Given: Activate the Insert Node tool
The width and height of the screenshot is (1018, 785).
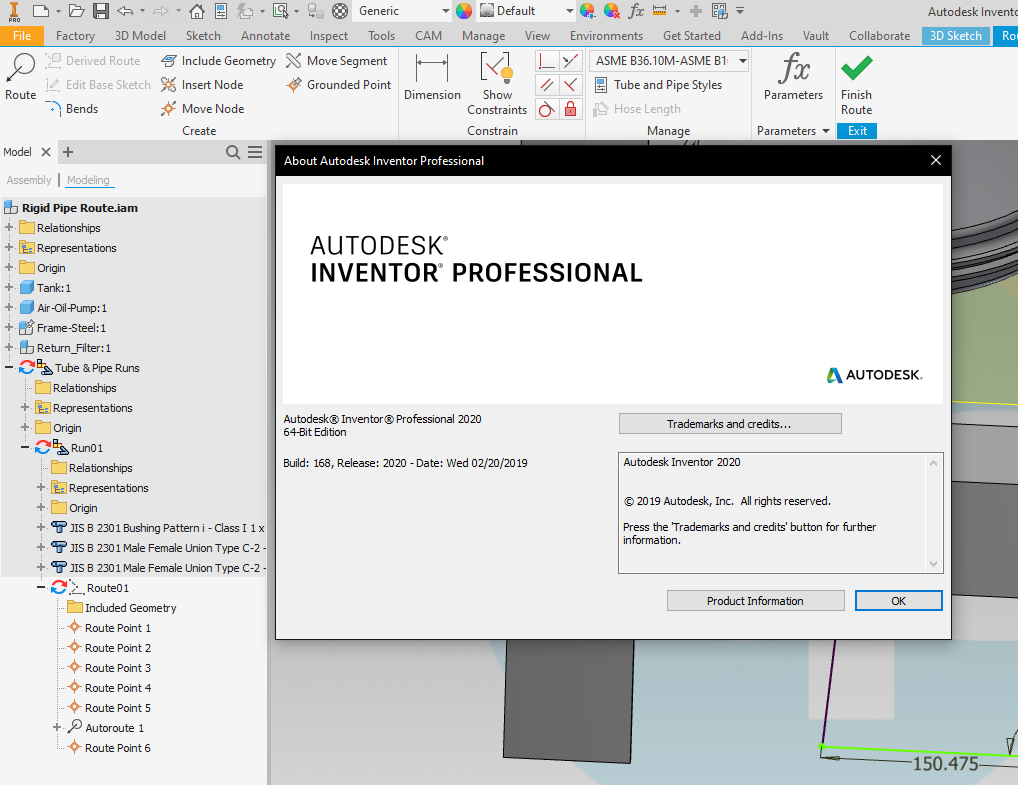Looking at the screenshot, I should [x=214, y=84].
